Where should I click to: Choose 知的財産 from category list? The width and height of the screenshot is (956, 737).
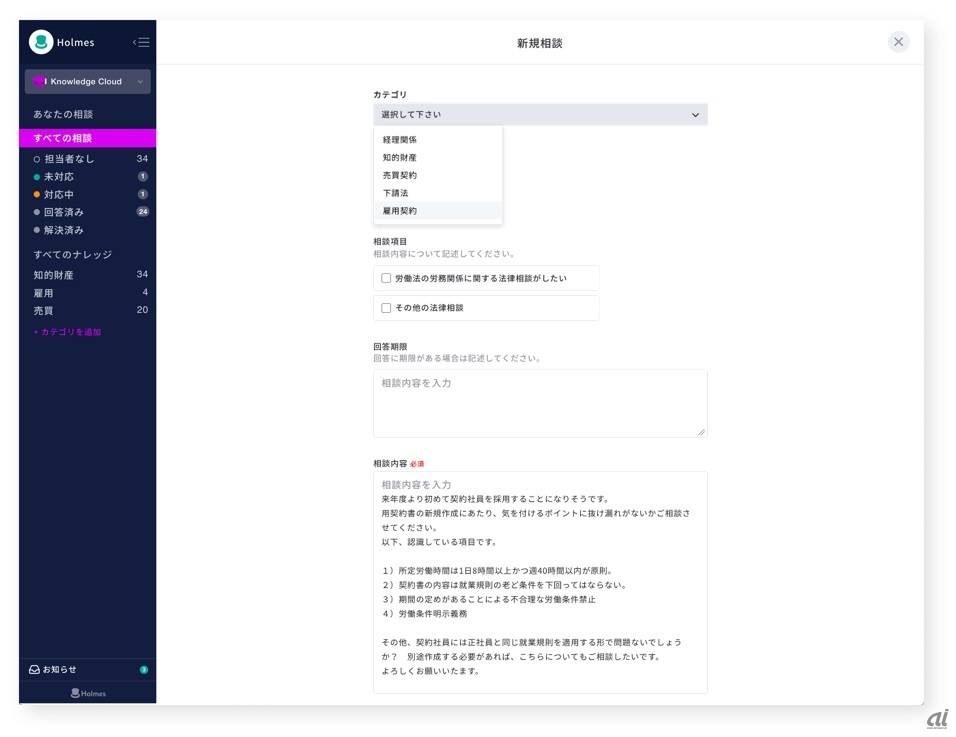pyautogui.click(x=438, y=157)
